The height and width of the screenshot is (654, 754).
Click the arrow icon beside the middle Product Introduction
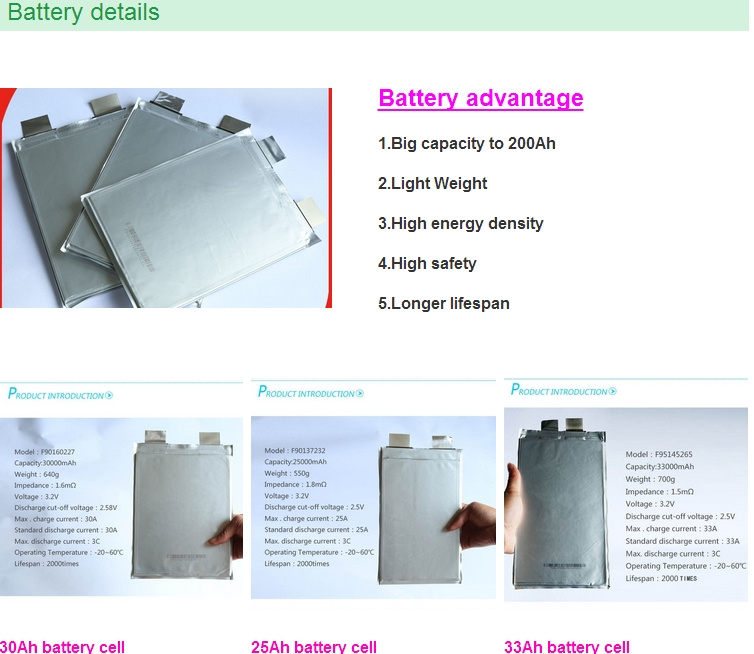tap(360, 393)
